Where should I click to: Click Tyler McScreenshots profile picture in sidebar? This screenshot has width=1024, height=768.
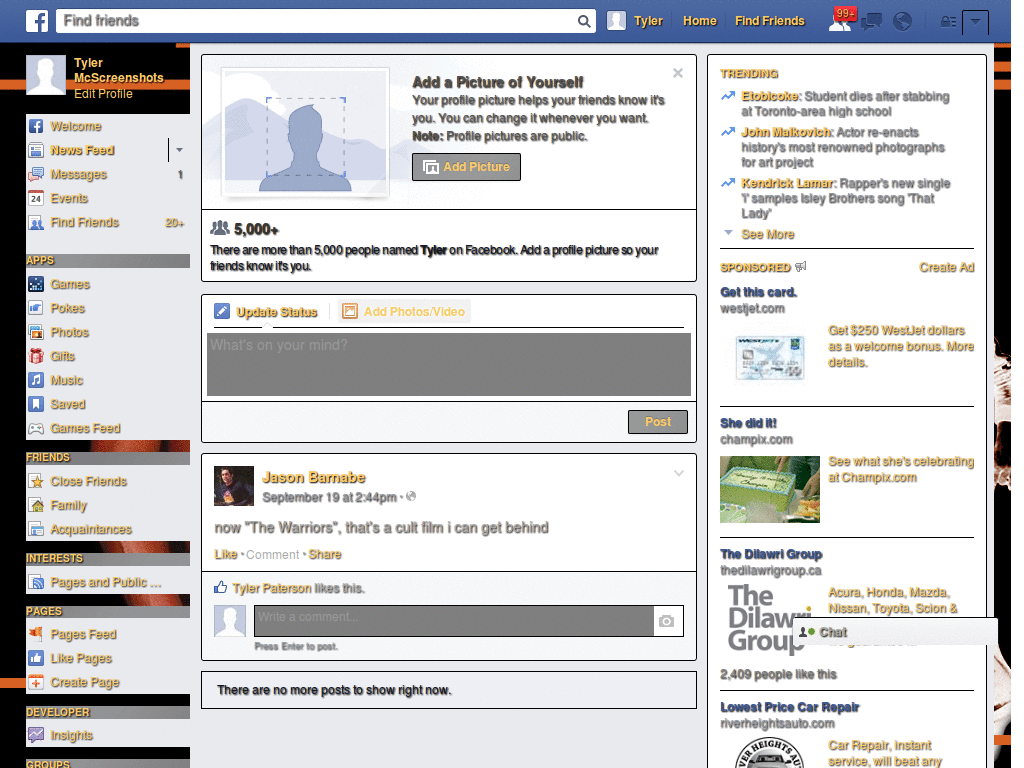click(x=46, y=75)
